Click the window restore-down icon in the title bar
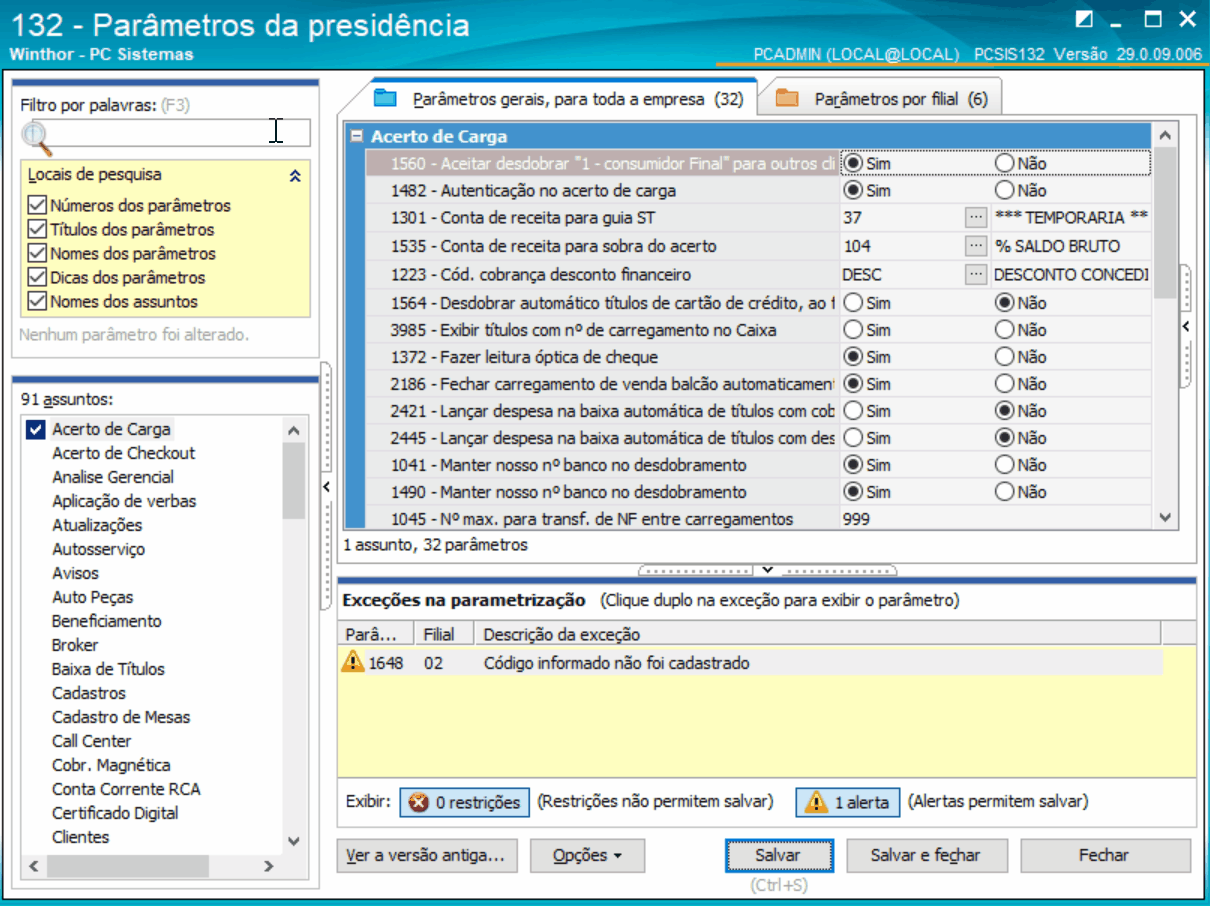 click(x=1084, y=19)
